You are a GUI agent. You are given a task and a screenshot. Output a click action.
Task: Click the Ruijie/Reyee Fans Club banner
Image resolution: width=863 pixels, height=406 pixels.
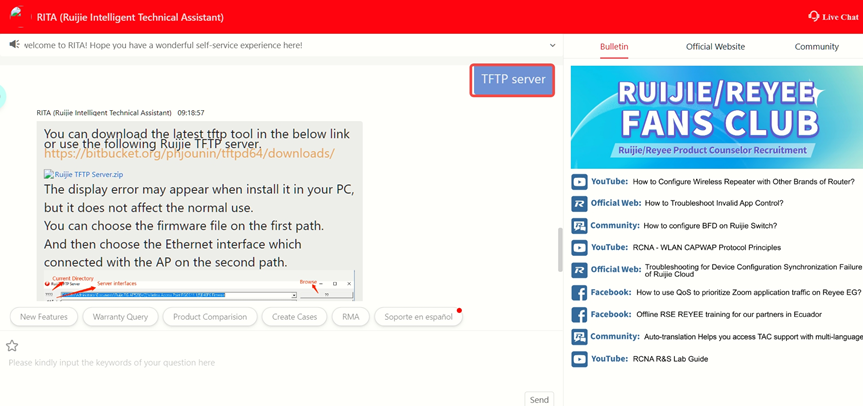click(717, 117)
